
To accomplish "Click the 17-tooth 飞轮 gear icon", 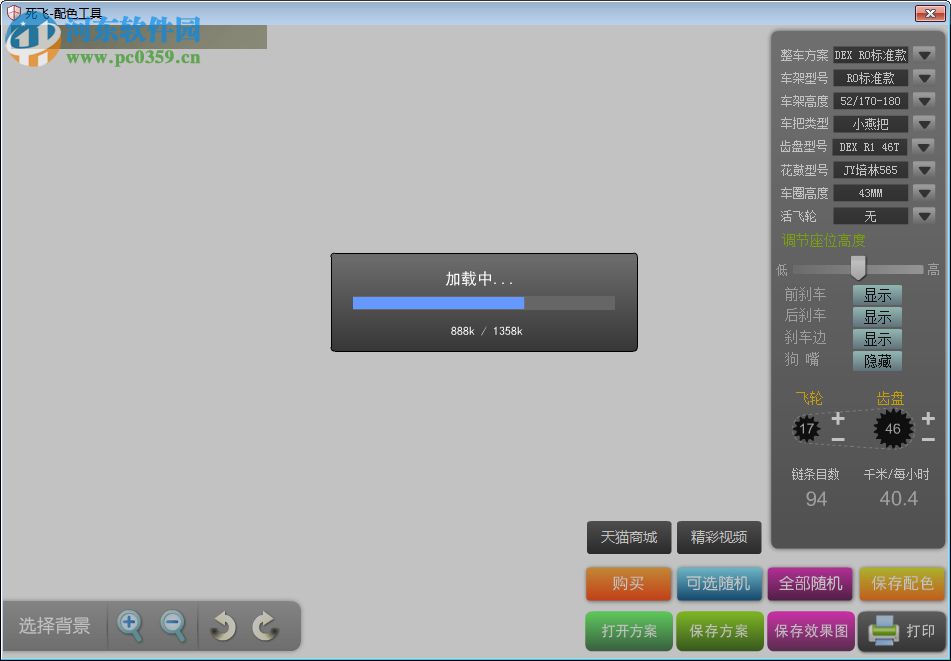I will [x=807, y=429].
